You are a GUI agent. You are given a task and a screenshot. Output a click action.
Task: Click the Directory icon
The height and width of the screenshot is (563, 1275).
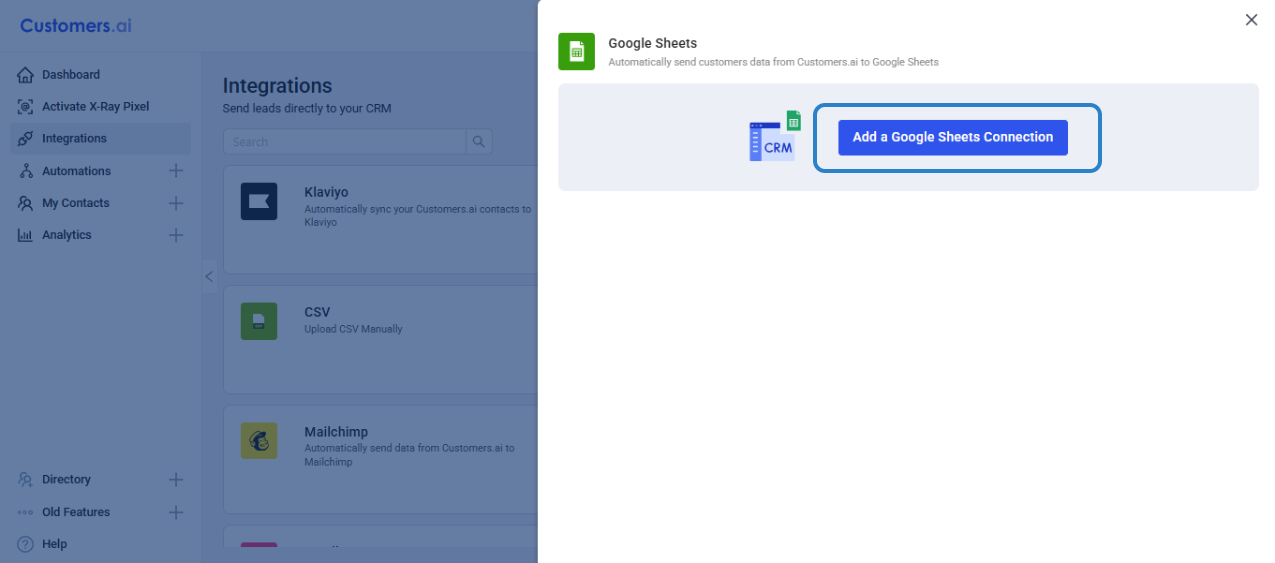25,480
